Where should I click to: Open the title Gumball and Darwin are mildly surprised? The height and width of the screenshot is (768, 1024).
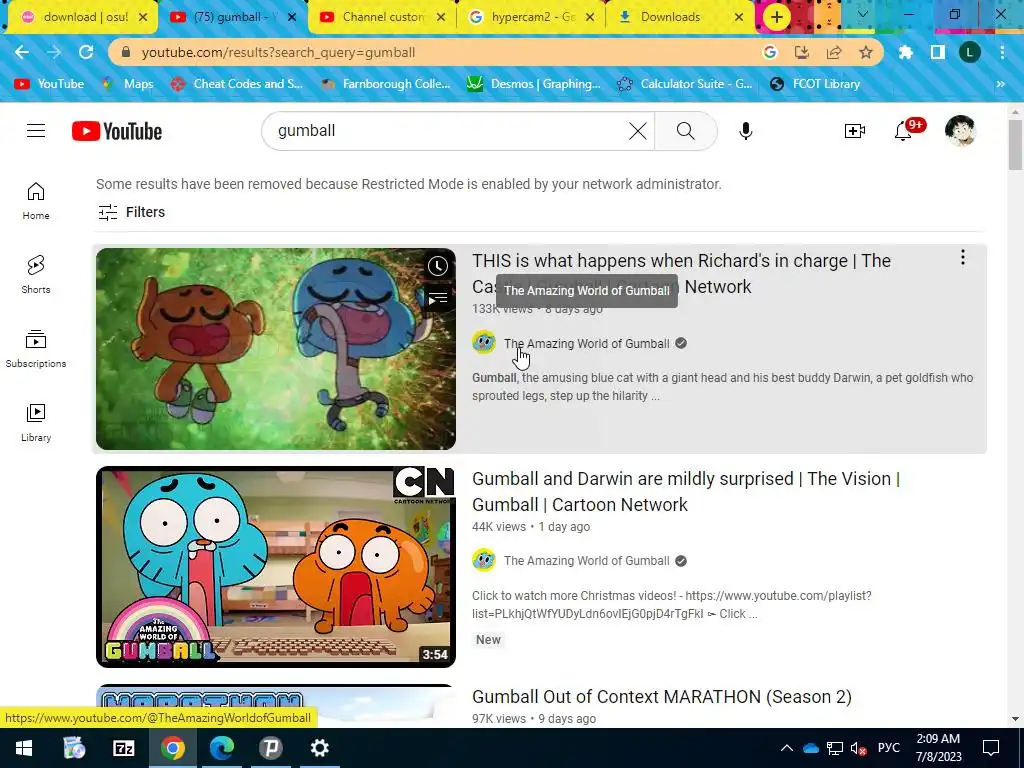(686, 492)
